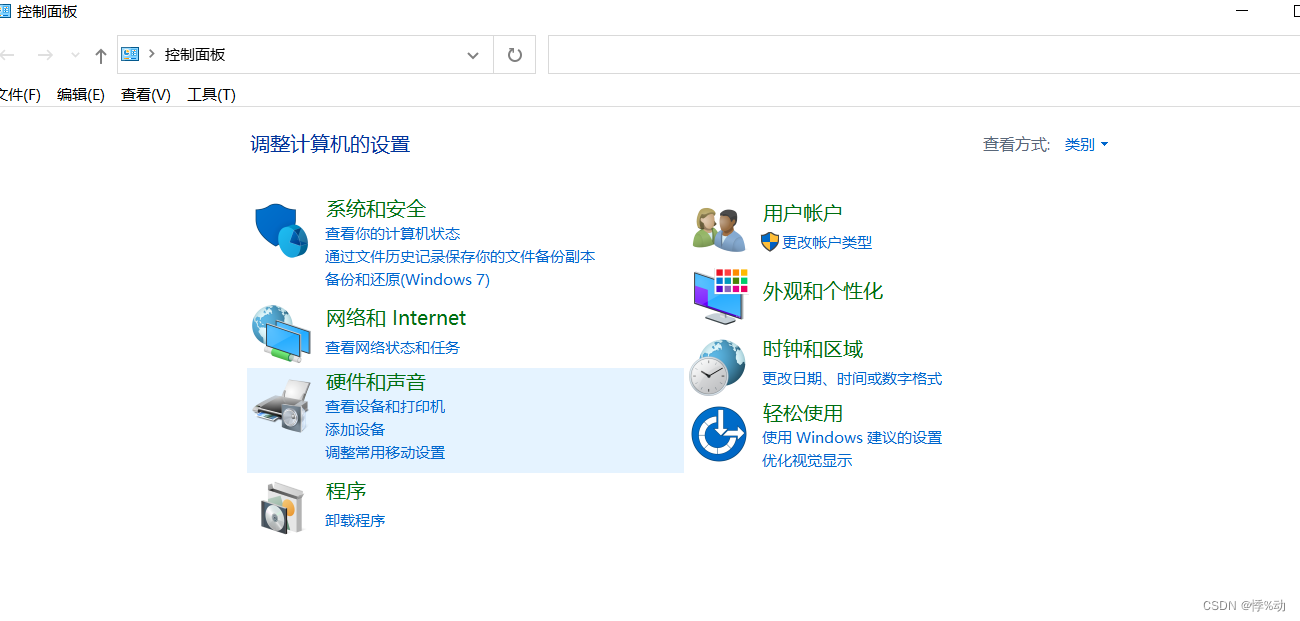Open the 工具(T) menu

click(x=211, y=94)
